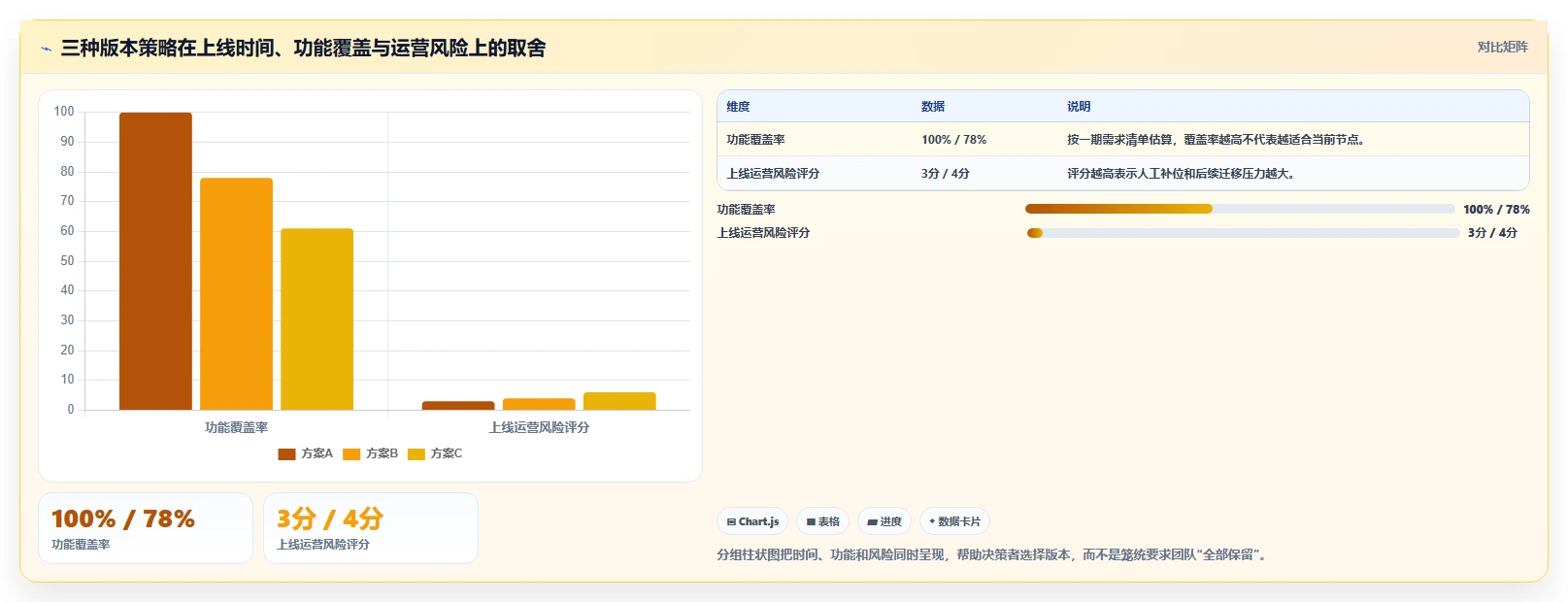This screenshot has width=1568, height=602.
Task: Click the 分组柱状图 summary sentence
Action: point(993,555)
